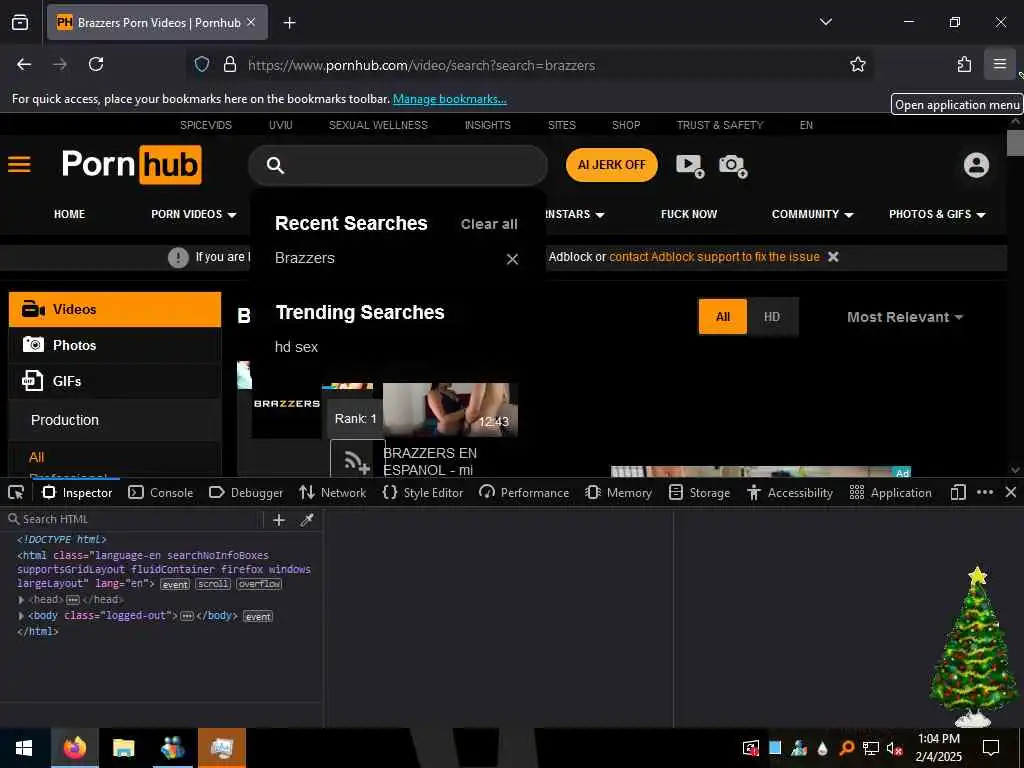
Task: Click the site search magnifier icon
Action: coord(275,165)
